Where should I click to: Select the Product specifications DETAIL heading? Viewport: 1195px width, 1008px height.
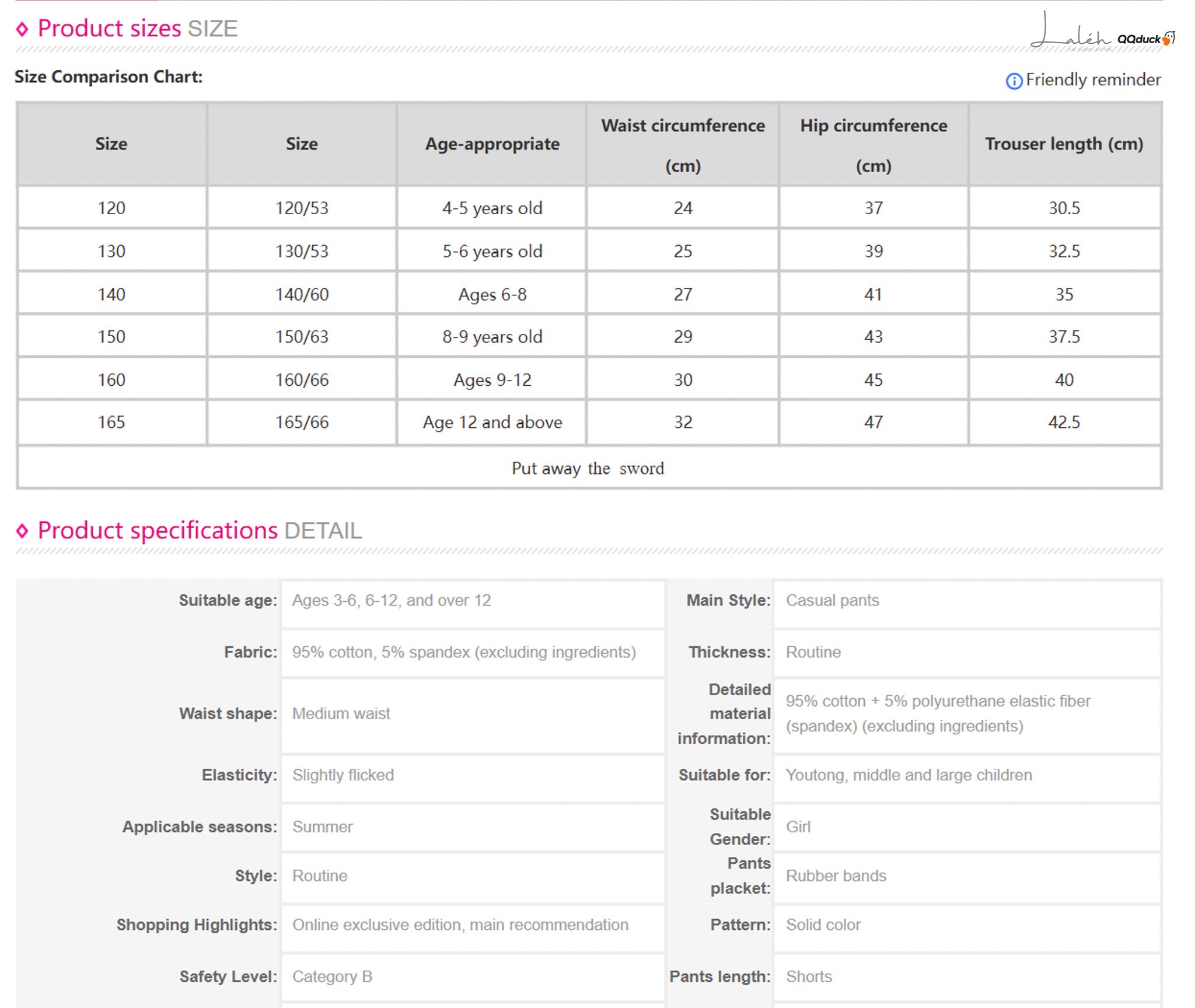click(200, 530)
